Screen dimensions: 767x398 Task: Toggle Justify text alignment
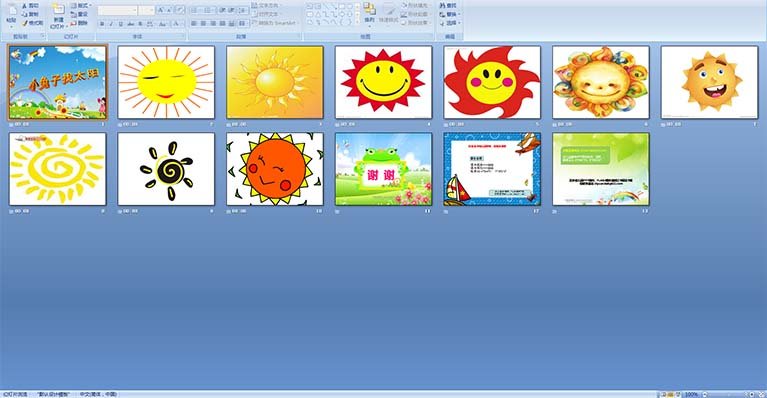tap(223, 23)
